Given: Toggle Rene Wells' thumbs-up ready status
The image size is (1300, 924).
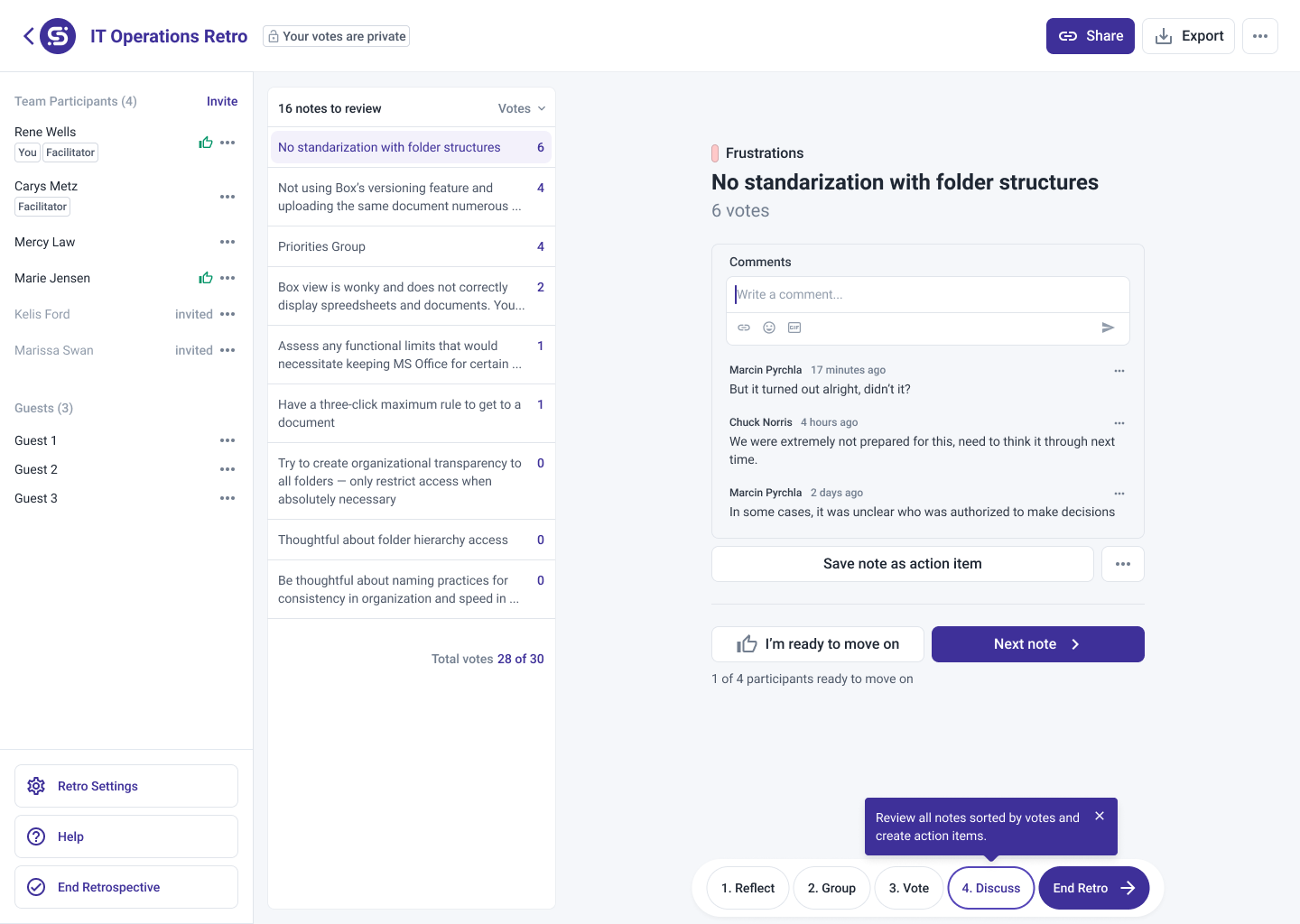Looking at the screenshot, I should click(206, 143).
